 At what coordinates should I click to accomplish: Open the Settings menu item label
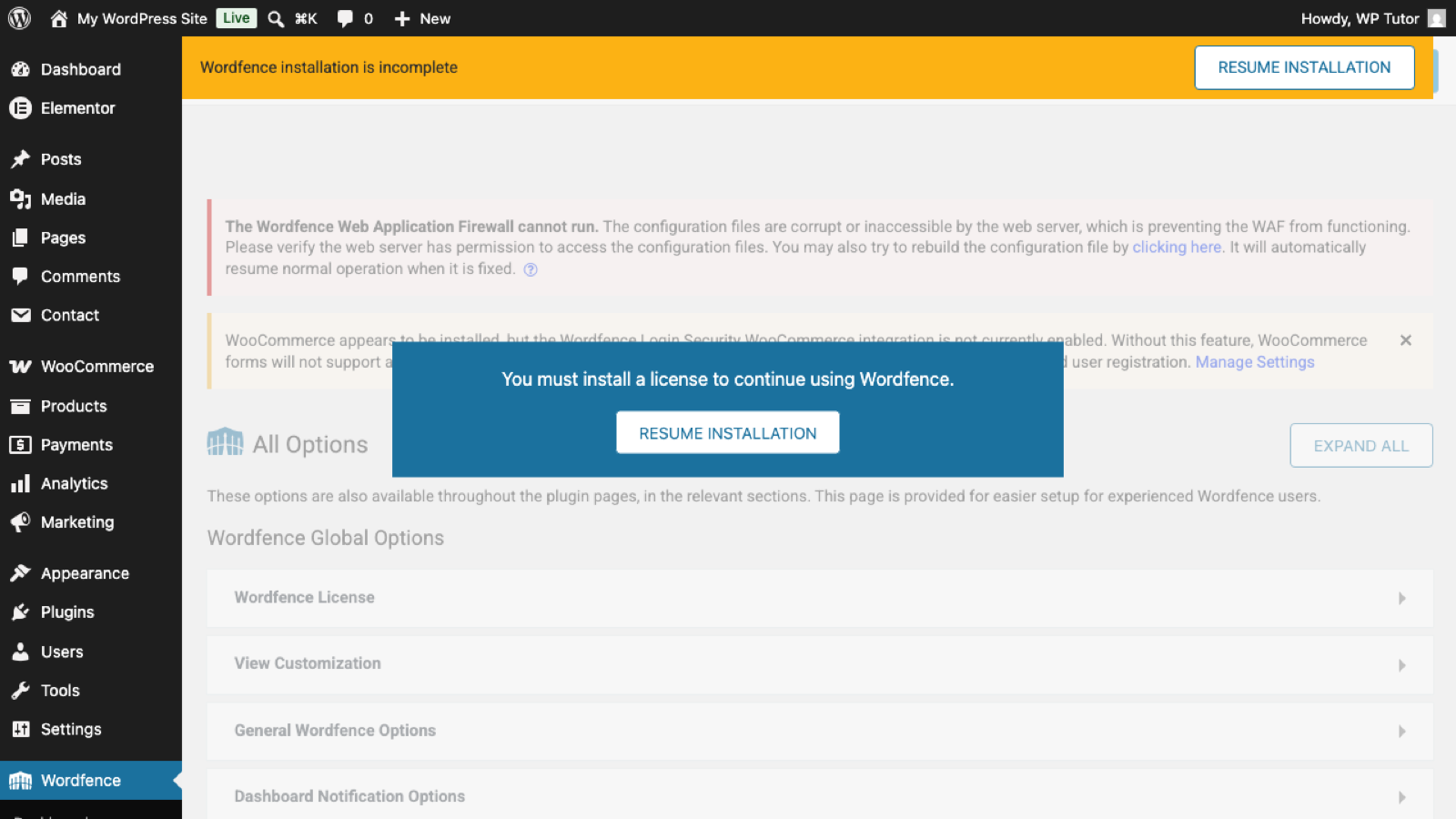(71, 729)
